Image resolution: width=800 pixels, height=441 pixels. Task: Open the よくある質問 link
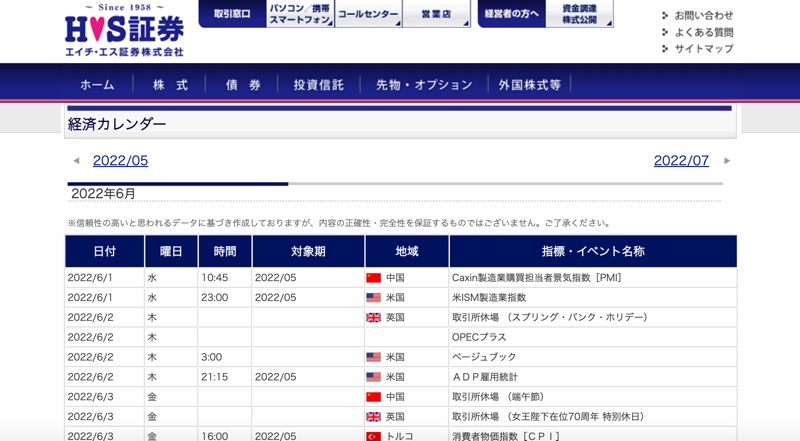click(704, 33)
